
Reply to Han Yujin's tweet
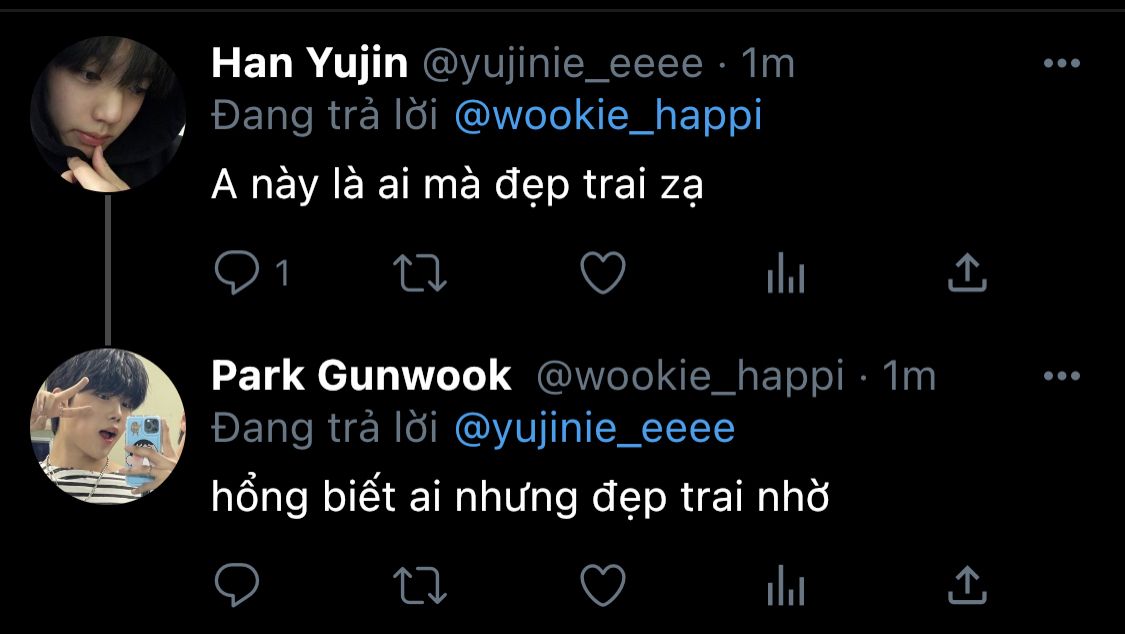237,273
